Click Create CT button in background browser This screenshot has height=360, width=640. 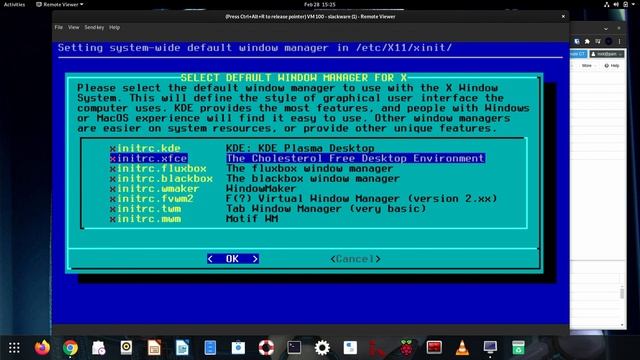point(578,54)
